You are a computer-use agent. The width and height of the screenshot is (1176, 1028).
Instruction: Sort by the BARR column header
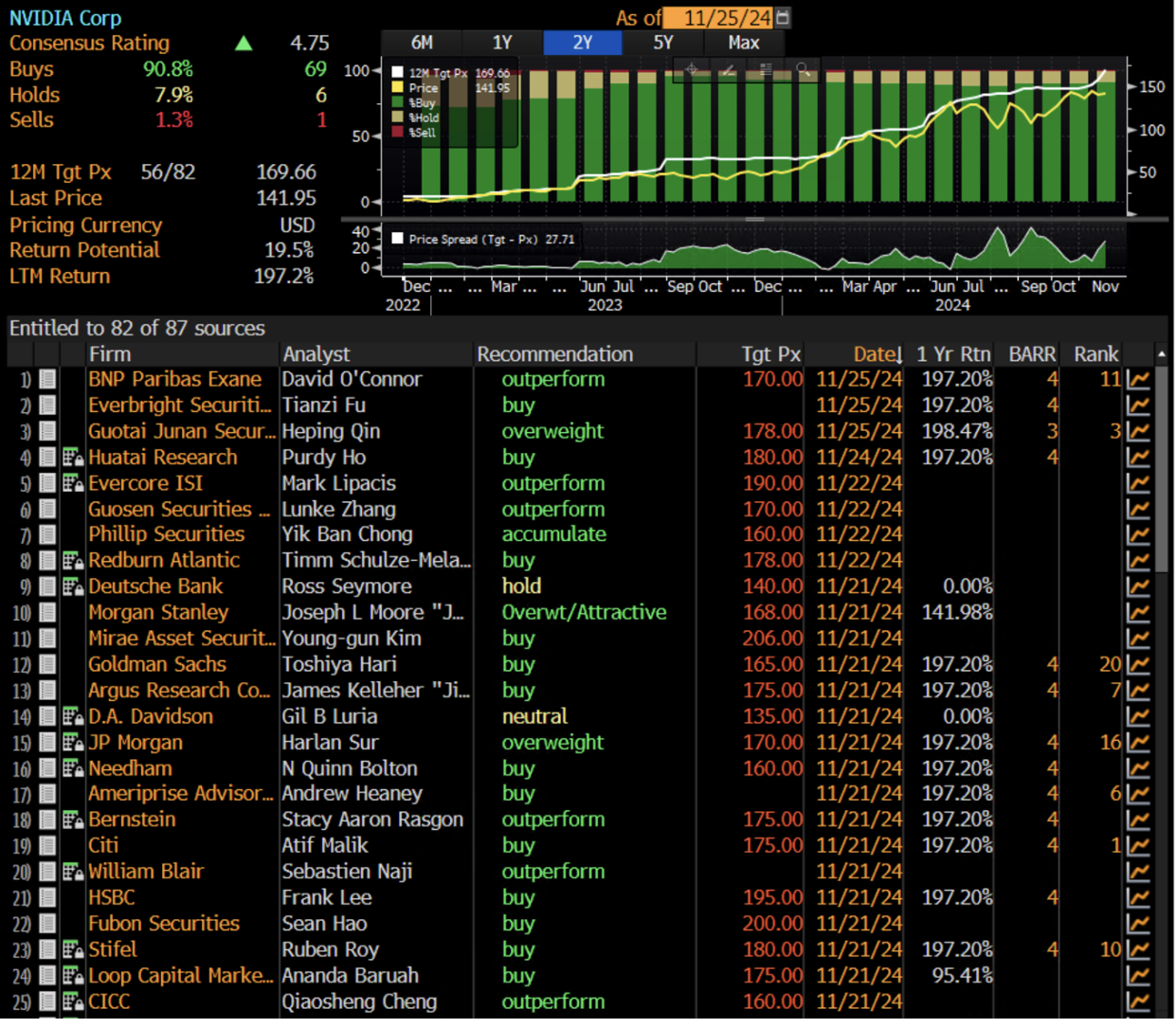click(x=1032, y=354)
